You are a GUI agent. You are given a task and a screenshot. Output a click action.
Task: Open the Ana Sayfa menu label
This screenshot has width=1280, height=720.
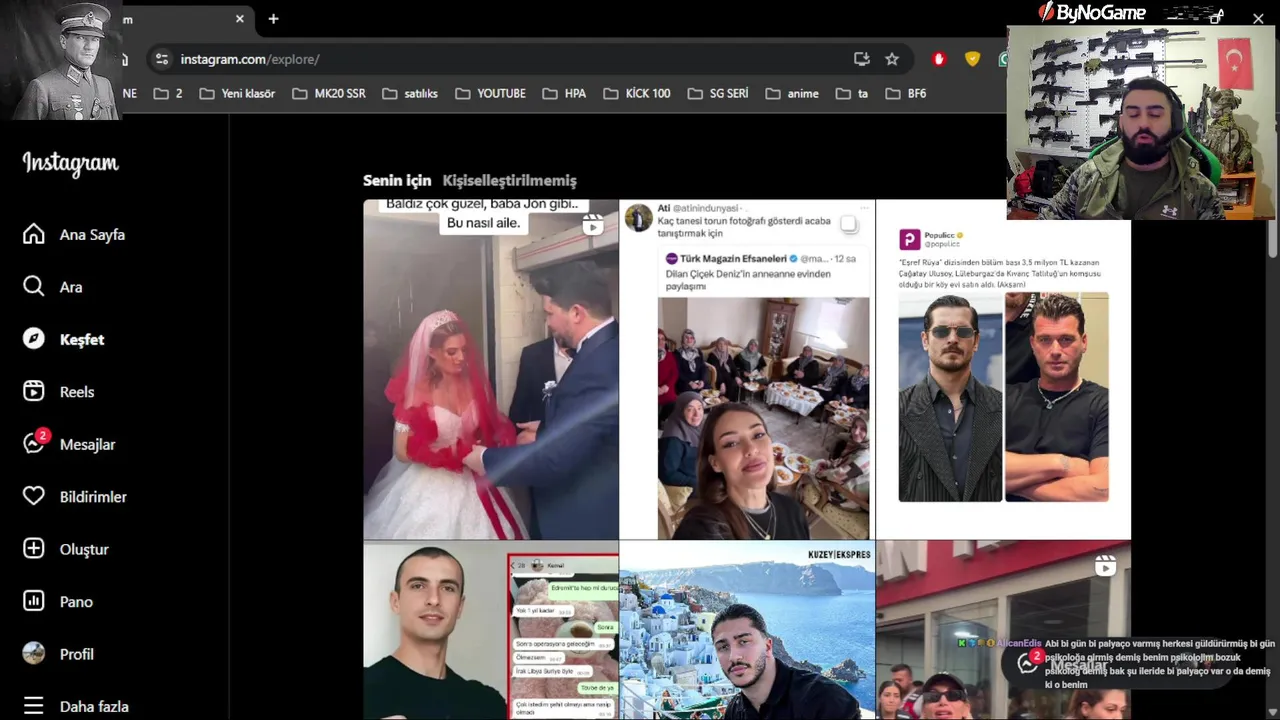(x=92, y=234)
